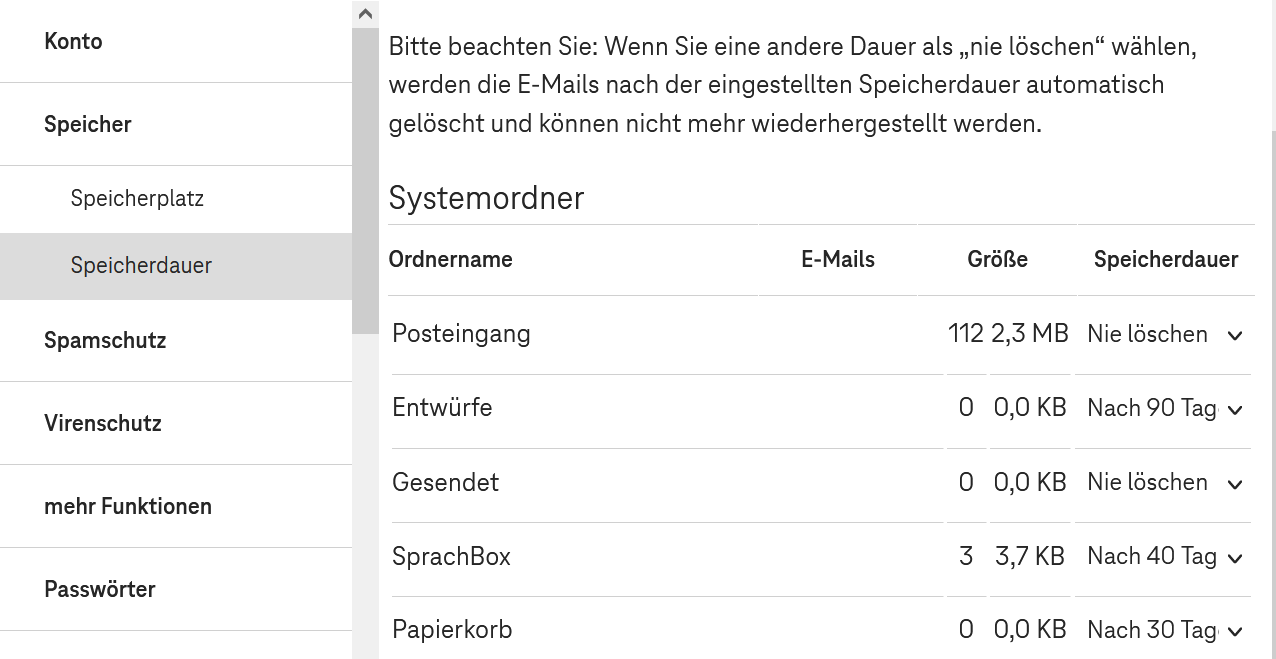
Task: Click chevron arrow beside Papierkorb duration
Action: [1235, 632]
